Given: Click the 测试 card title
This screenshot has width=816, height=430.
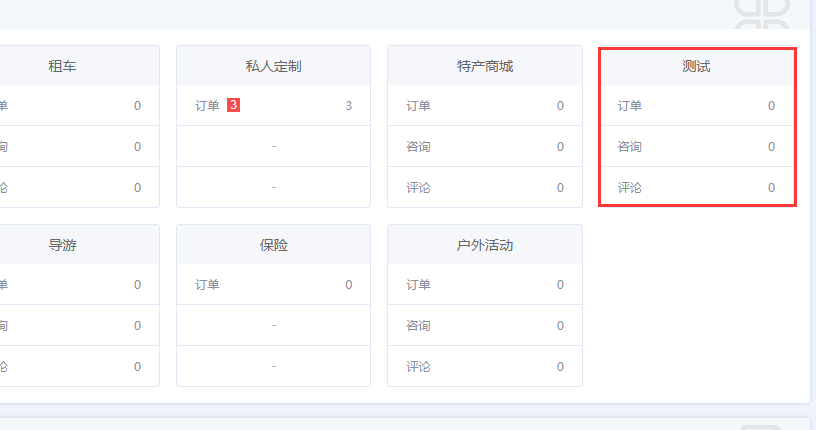Looking at the screenshot, I should [x=696, y=67].
